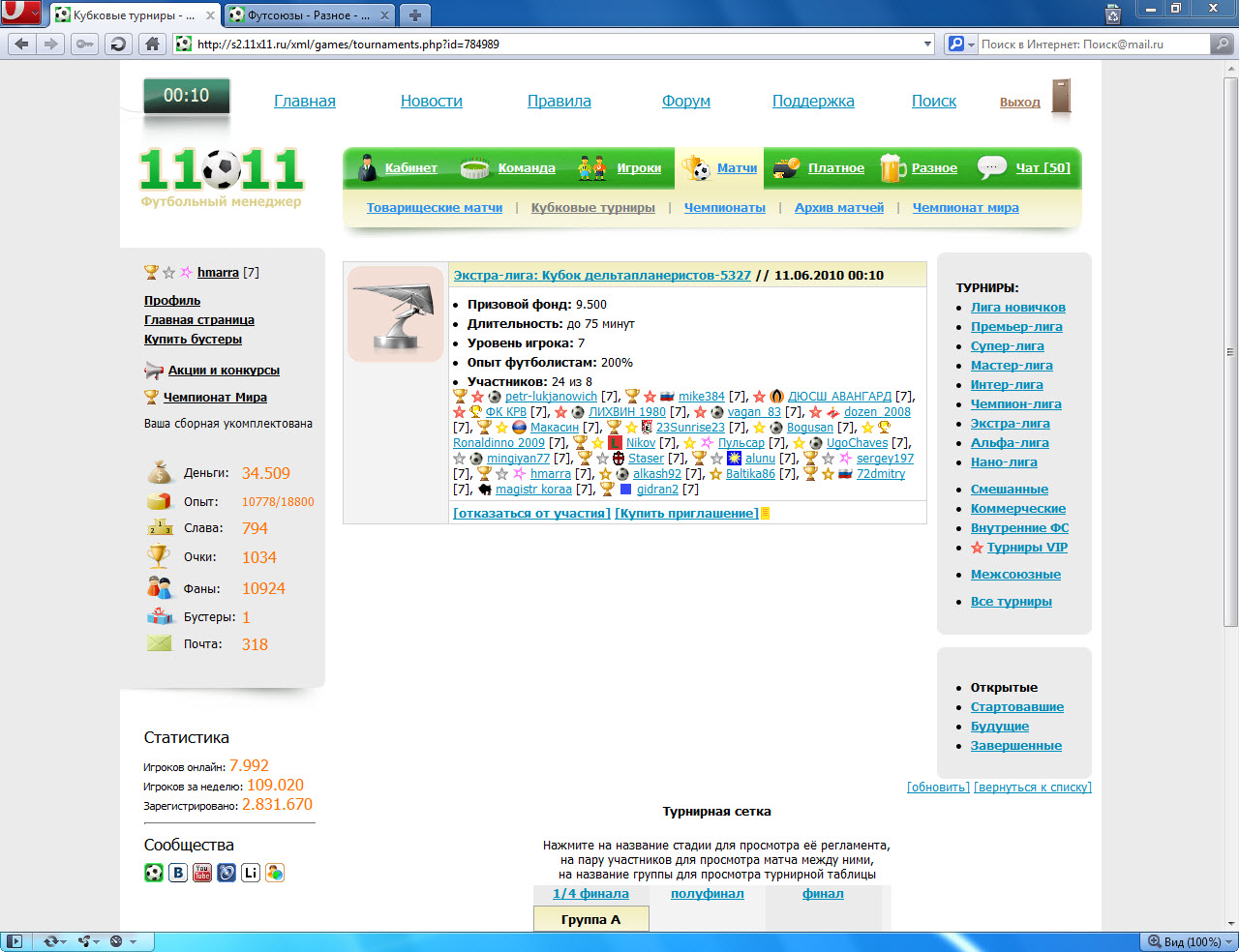Click the Mail.ru search input field
This screenshot has height=952, width=1239.
pyautogui.click(x=1092, y=44)
